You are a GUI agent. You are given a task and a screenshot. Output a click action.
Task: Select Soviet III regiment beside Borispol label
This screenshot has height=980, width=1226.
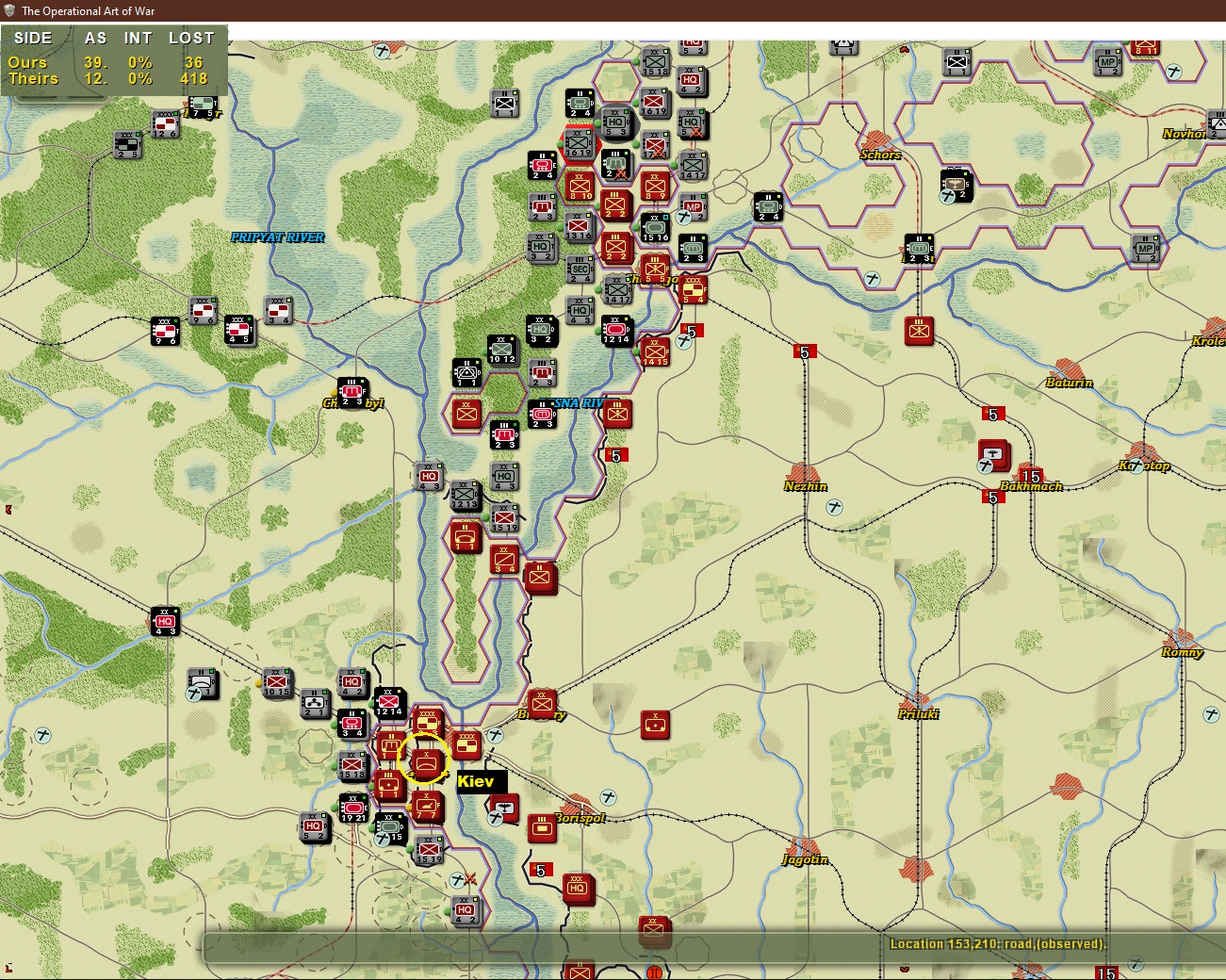coord(542,828)
